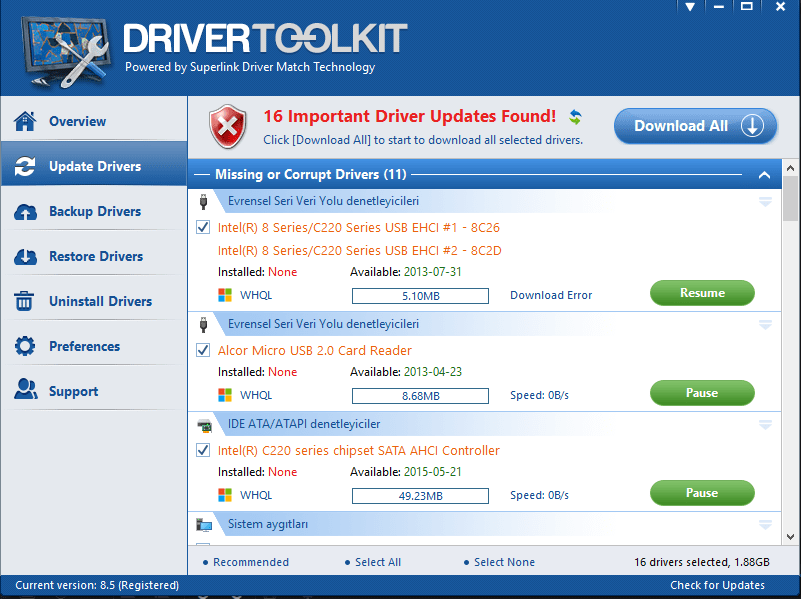Click Windows WHQL logo for Intel USB EHCI
Viewport: 801px width, 599px height.
pyautogui.click(x=225, y=295)
